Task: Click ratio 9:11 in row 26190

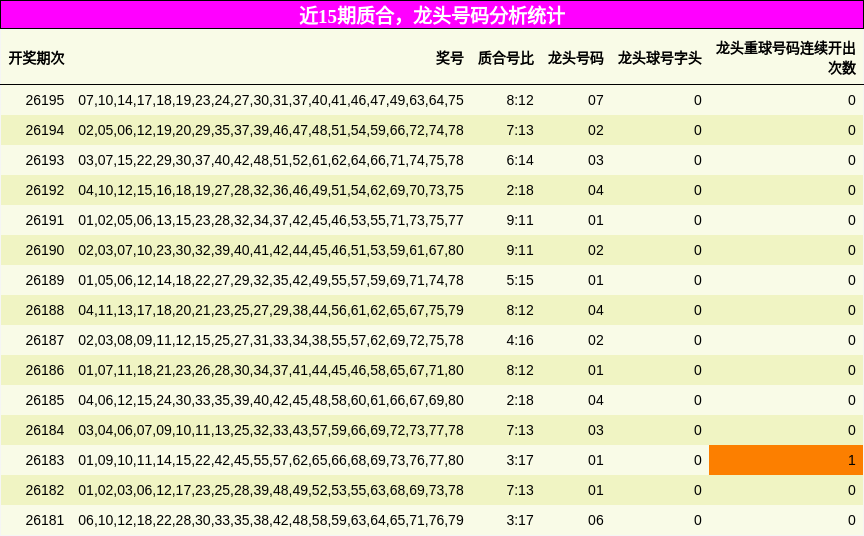Action: coord(520,250)
